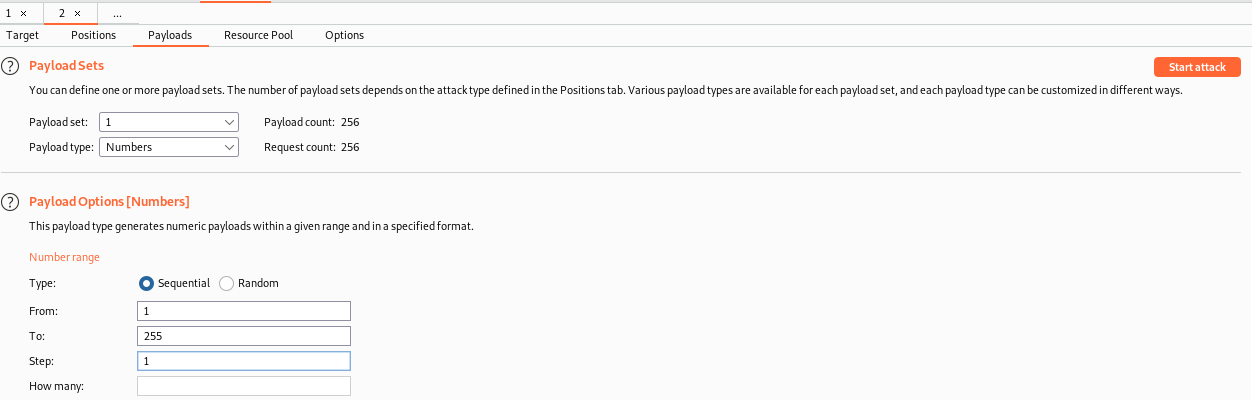Select the Sequential radio button
Image resolution: width=1252 pixels, height=400 pixels.
[x=146, y=283]
